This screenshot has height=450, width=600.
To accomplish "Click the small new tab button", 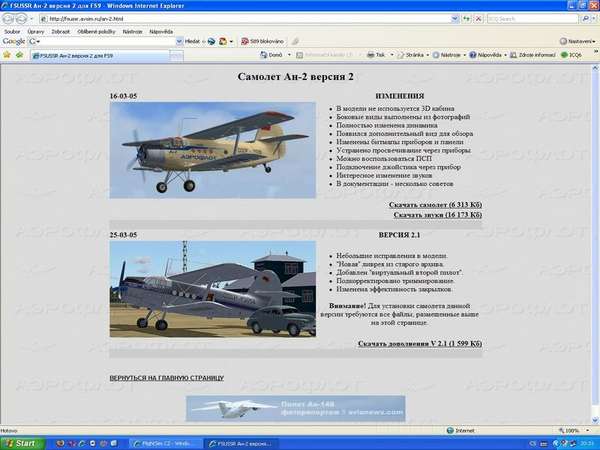I will pyautogui.click(x=176, y=56).
